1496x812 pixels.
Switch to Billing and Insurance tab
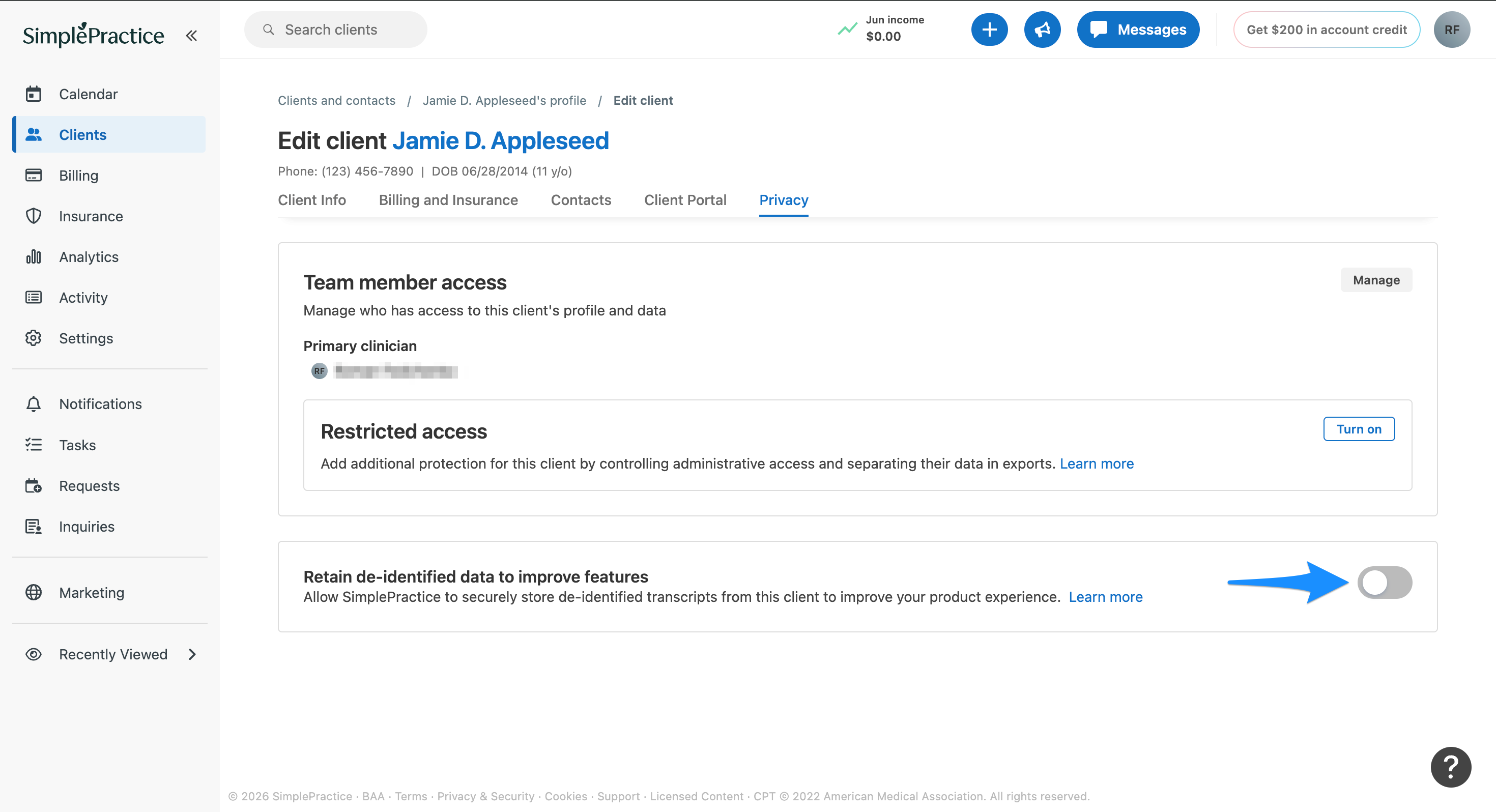pos(448,200)
